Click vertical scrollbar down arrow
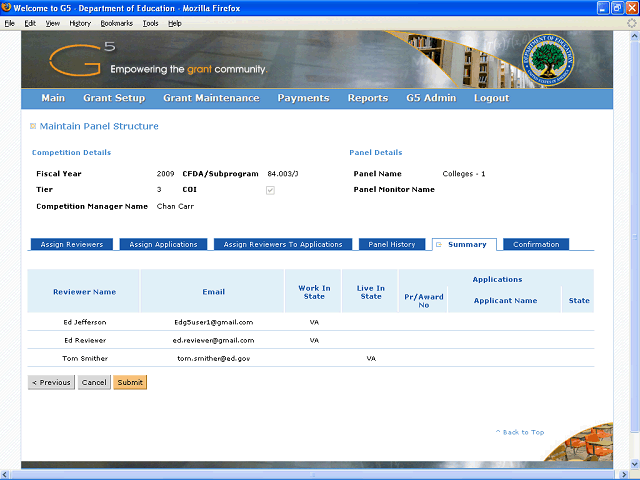This screenshot has width=640, height=480. (x=634, y=464)
